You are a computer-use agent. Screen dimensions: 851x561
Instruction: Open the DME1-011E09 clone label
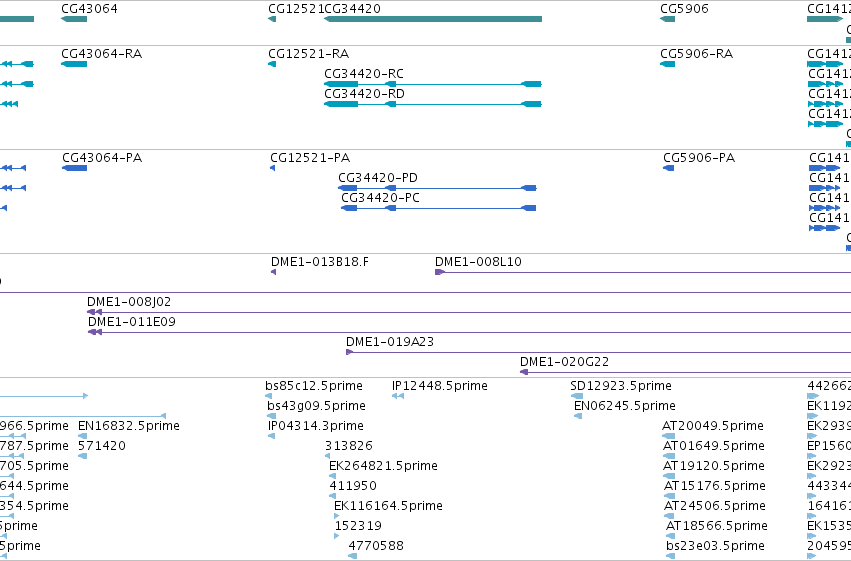click(x=132, y=322)
